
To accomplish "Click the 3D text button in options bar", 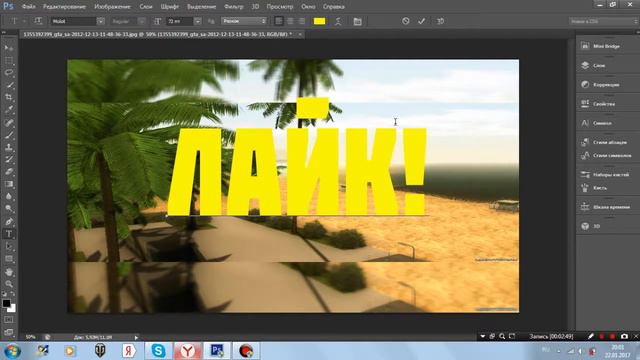I will coord(440,21).
